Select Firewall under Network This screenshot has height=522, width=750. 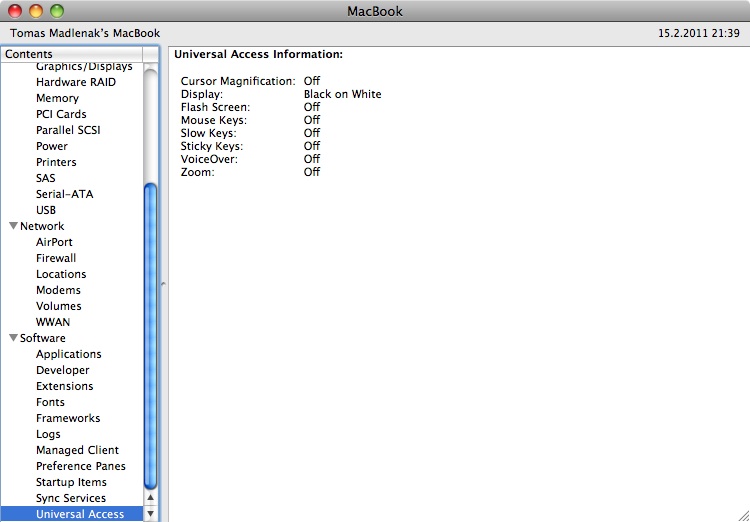click(x=56, y=258)
